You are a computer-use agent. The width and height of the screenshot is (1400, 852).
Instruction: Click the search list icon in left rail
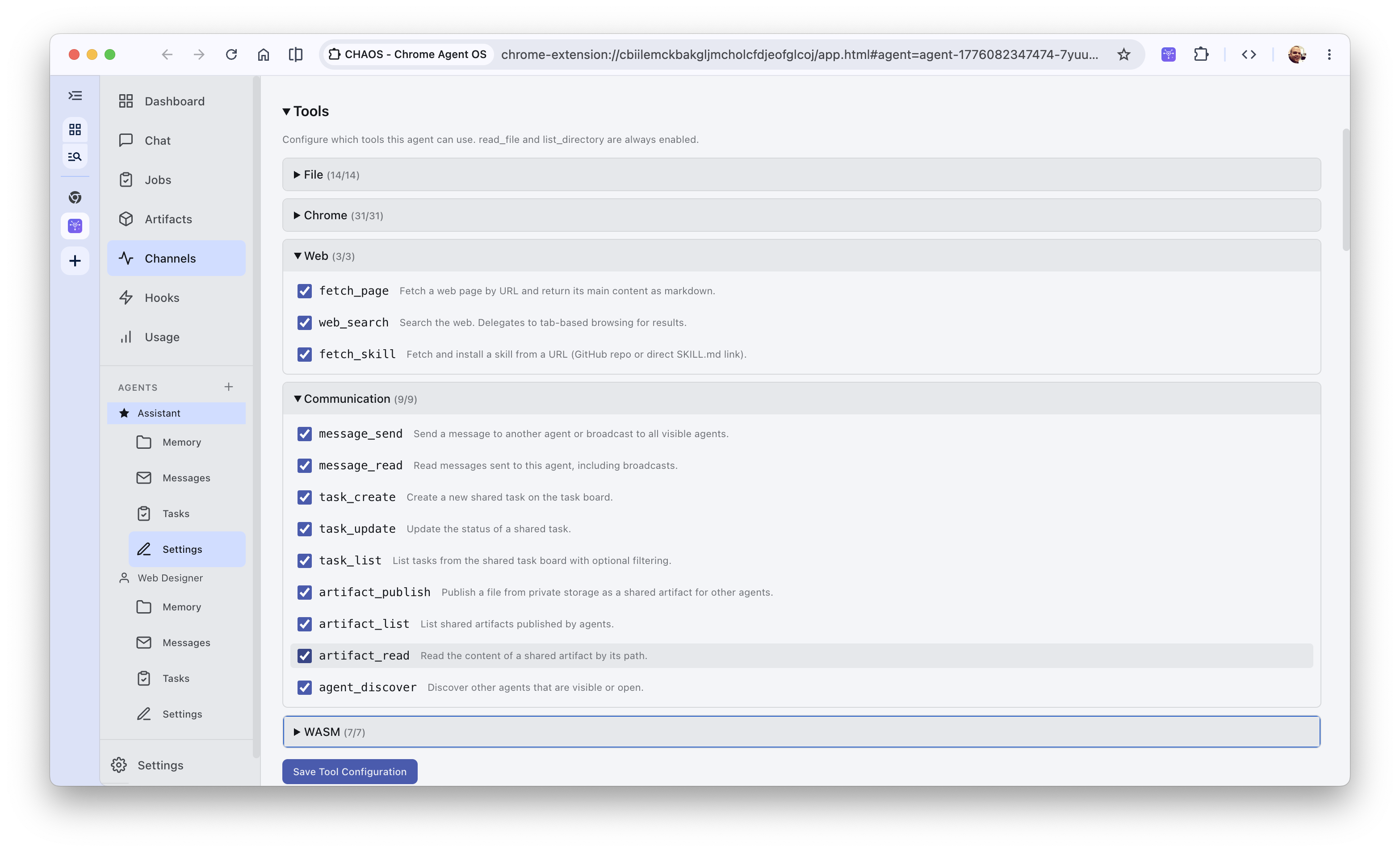(x=75, y=157)
